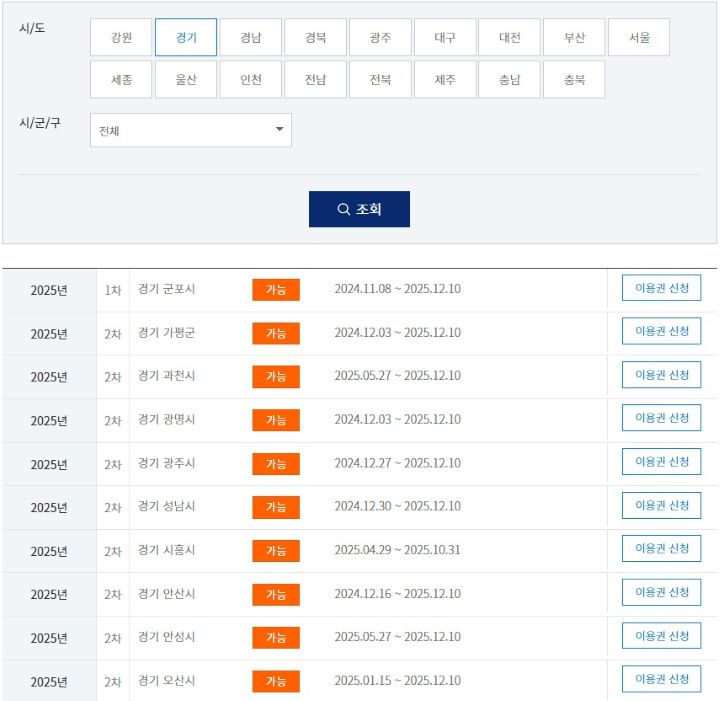This screenshot has width=720, height=701.
Task: Choose the 제주 region button
Action: click(x=445, y=79)
